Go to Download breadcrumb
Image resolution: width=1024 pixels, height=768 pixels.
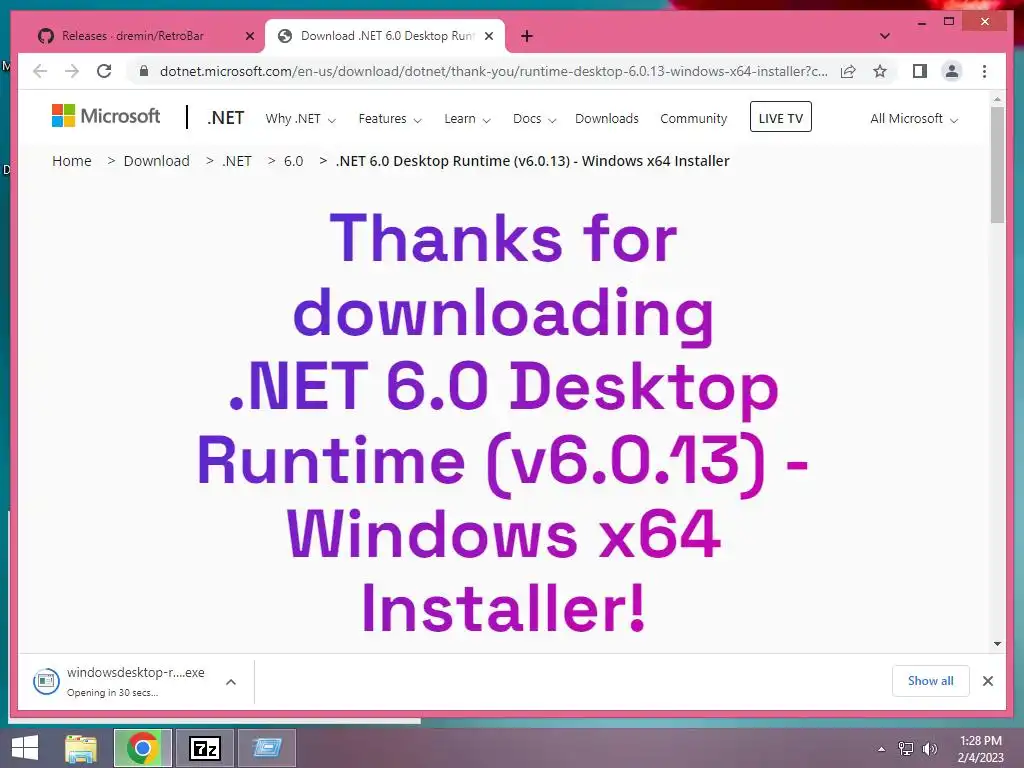click(157, 161)
